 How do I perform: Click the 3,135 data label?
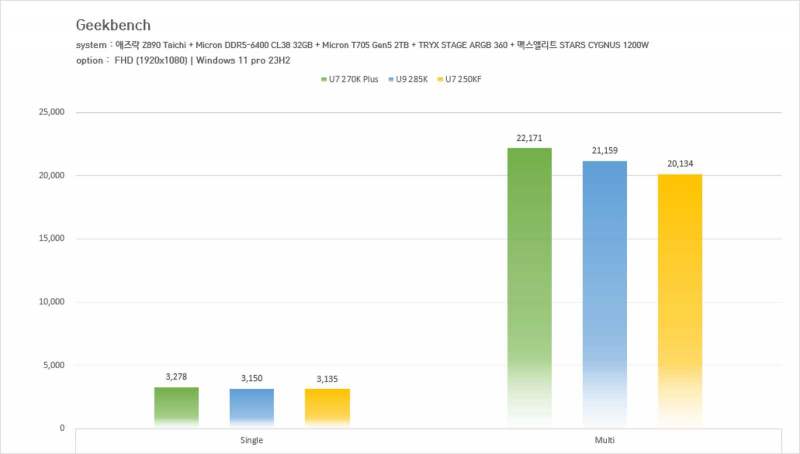(327, 379)
